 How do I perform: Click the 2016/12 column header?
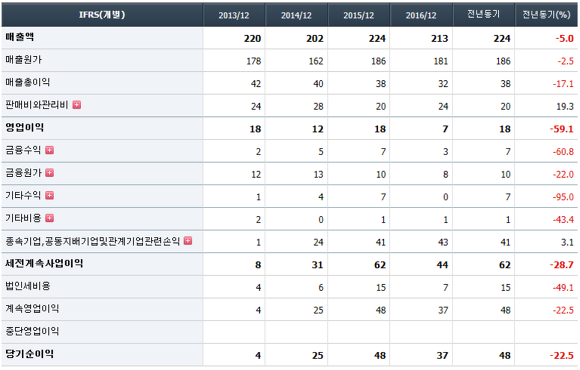tap(421, 15)
